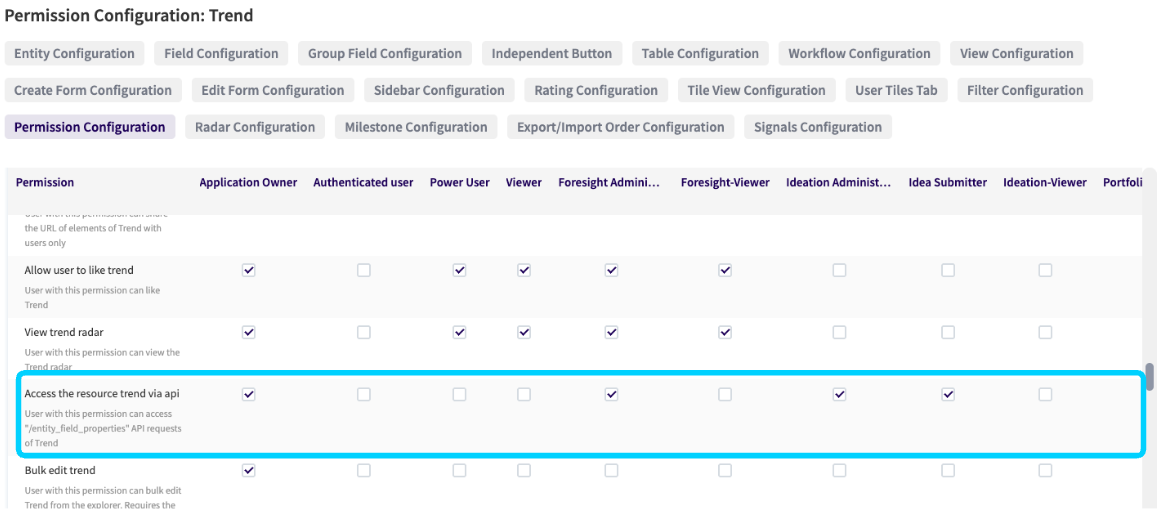Open the Workflow Configuration tab

coord(859,54)
